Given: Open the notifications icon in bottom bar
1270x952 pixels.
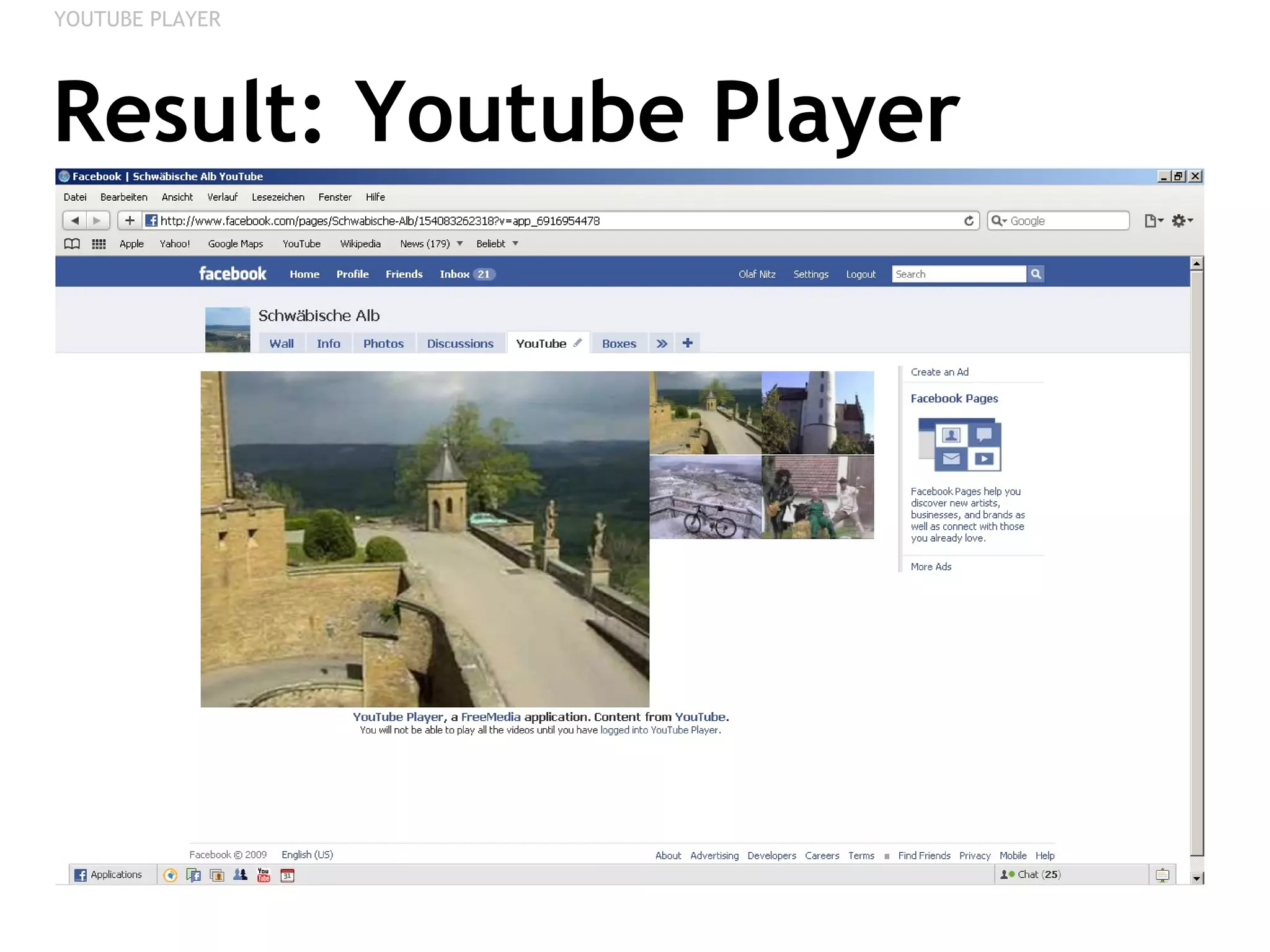Looking at the screenshot, I should point(1162,875).
